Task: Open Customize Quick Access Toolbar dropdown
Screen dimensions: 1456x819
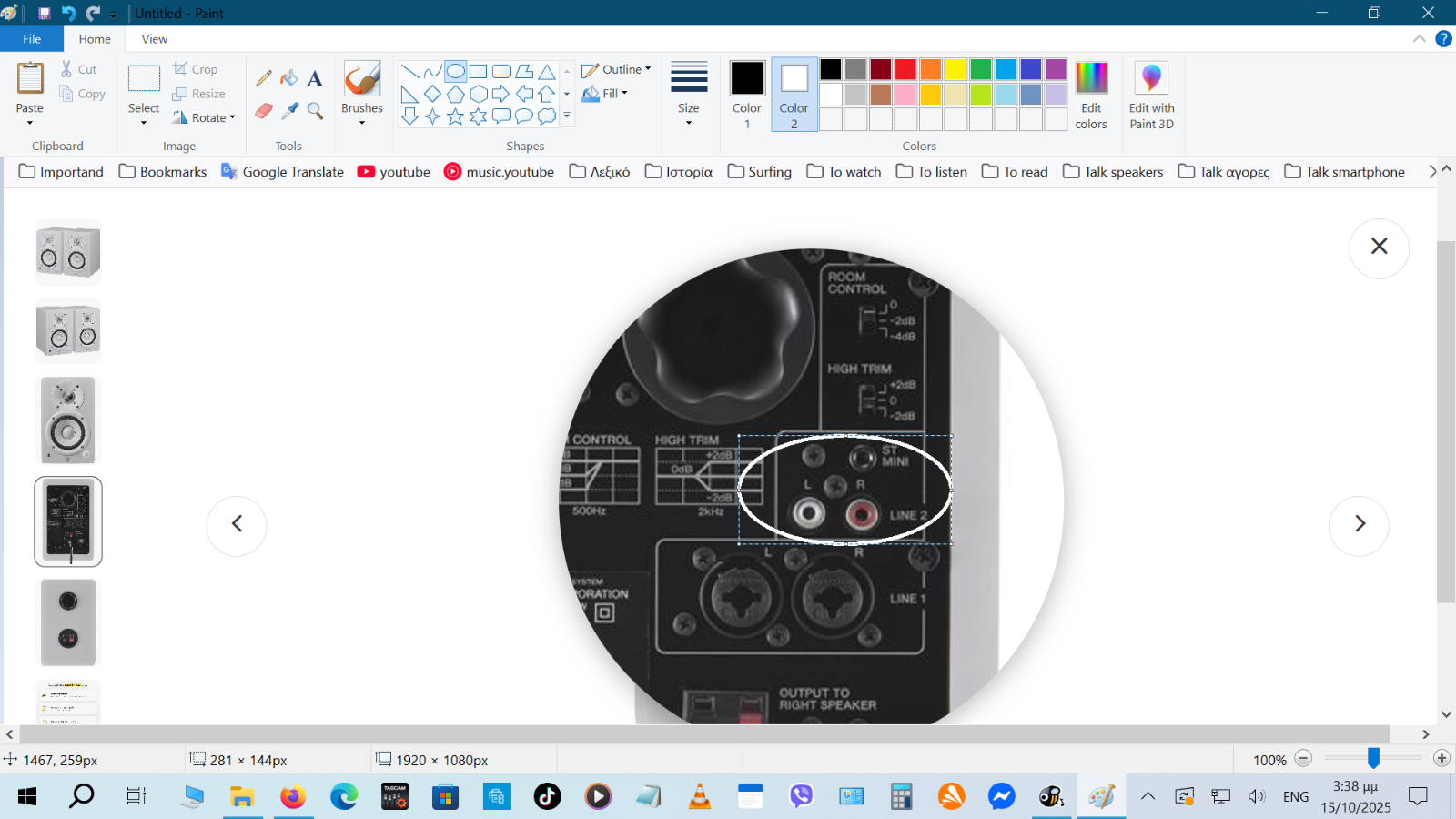Action: [113, 14]
